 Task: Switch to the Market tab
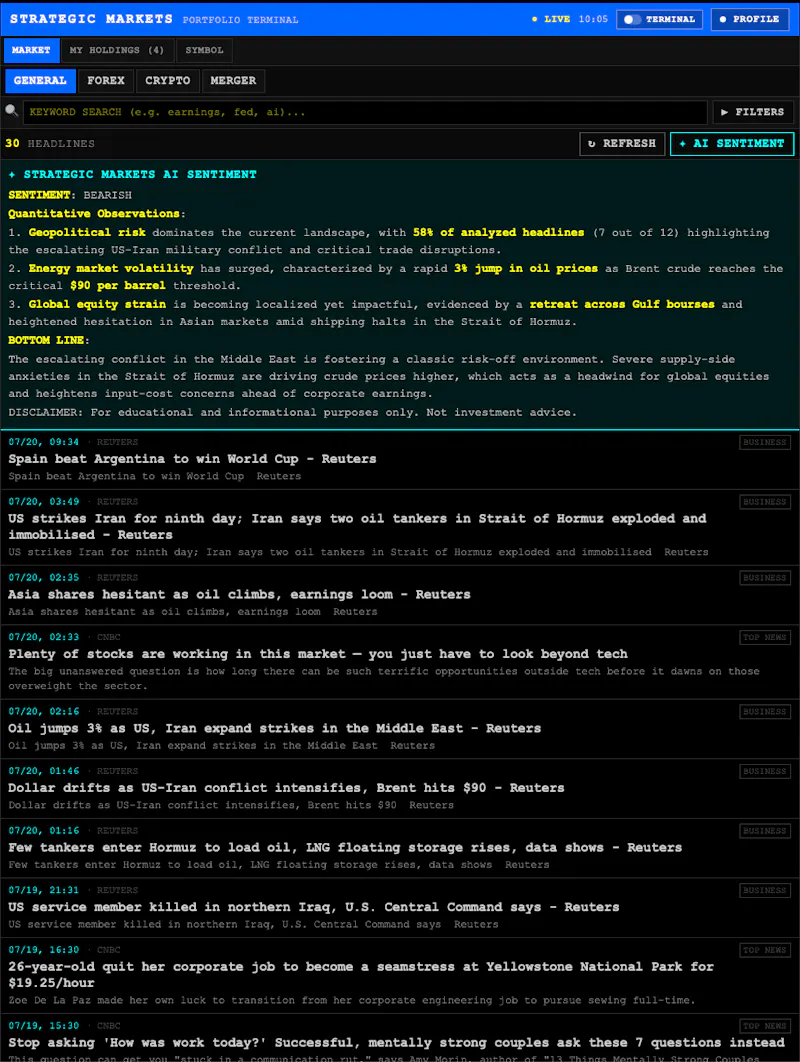coord(31,50)
